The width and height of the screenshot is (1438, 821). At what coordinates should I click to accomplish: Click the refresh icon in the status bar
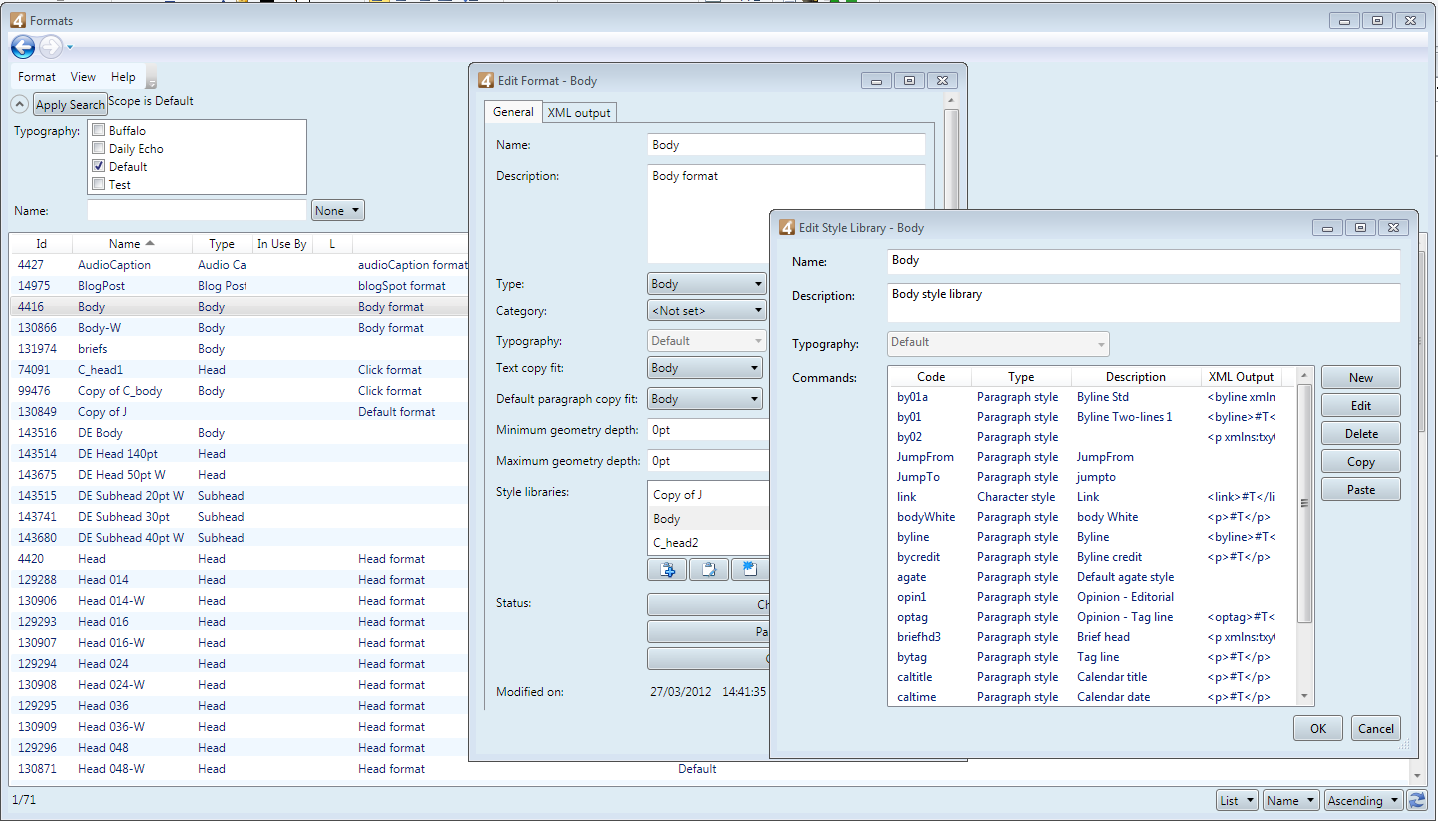coord(1416,800)
